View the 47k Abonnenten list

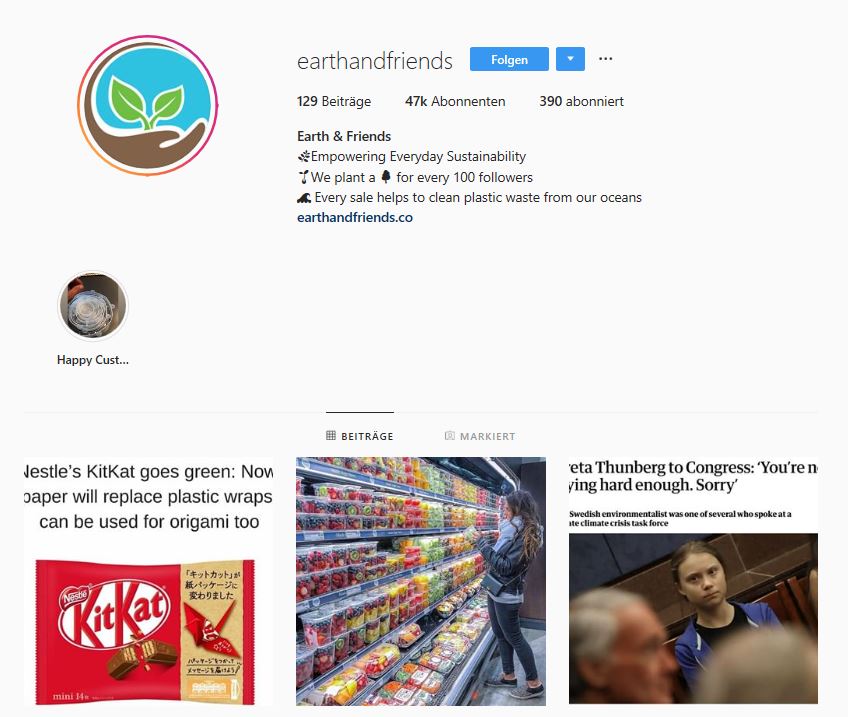tap(455, 101)
